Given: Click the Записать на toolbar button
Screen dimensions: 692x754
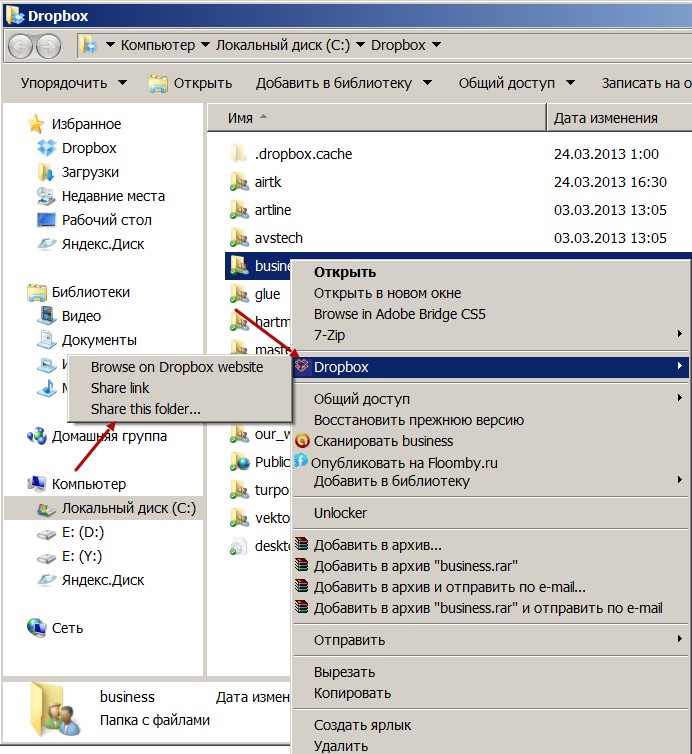Looking at the screenshot, I should pos(646,83).
